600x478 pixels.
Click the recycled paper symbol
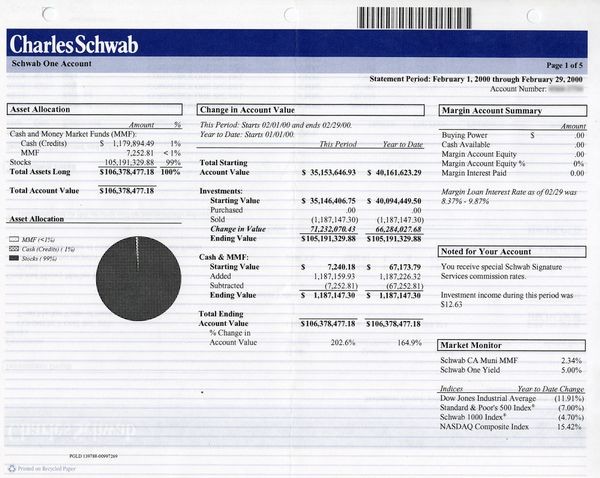(x=12, y=468)
